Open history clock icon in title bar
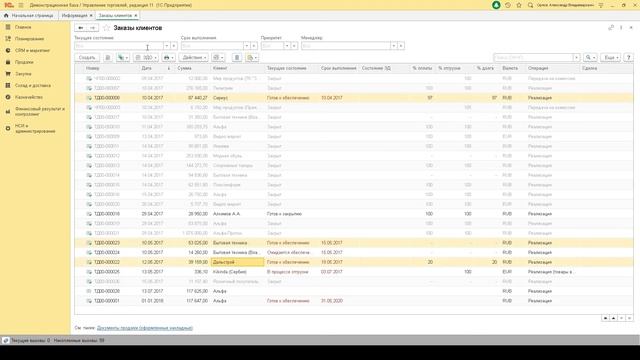Image resolution: width=640 pixels, height=360 pixels. [x=508, y=5]
